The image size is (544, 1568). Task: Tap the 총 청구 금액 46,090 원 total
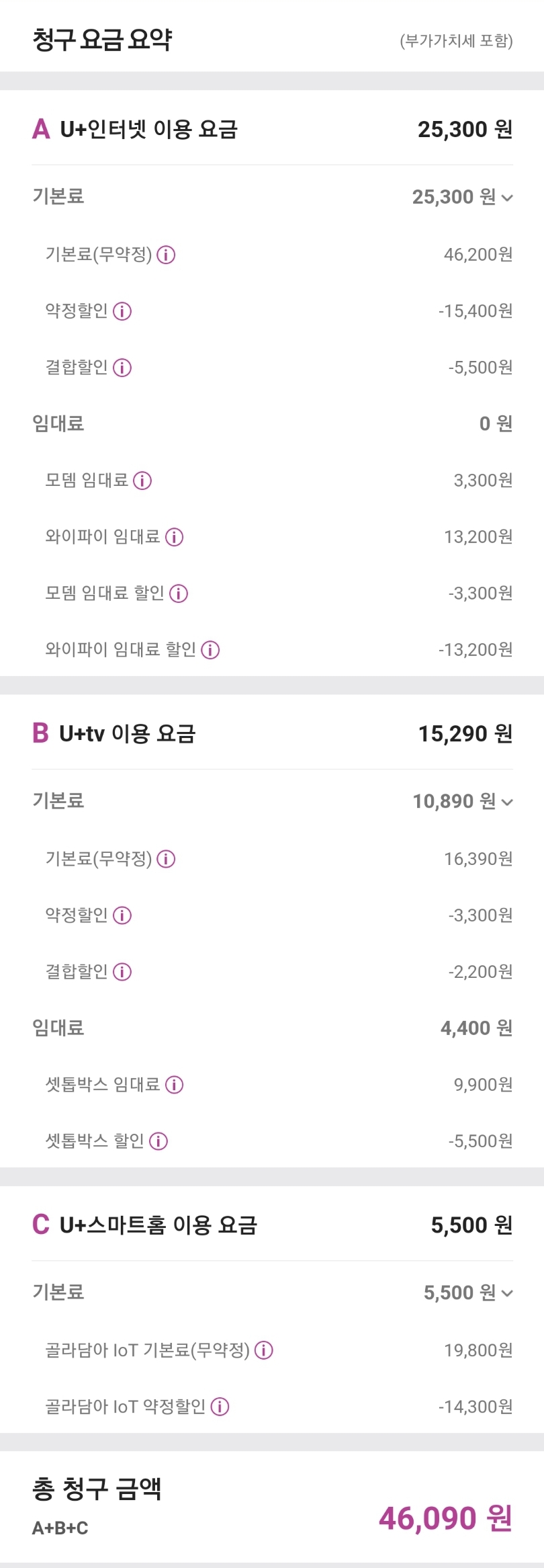pyautogui.click(x=445, y=1518)
